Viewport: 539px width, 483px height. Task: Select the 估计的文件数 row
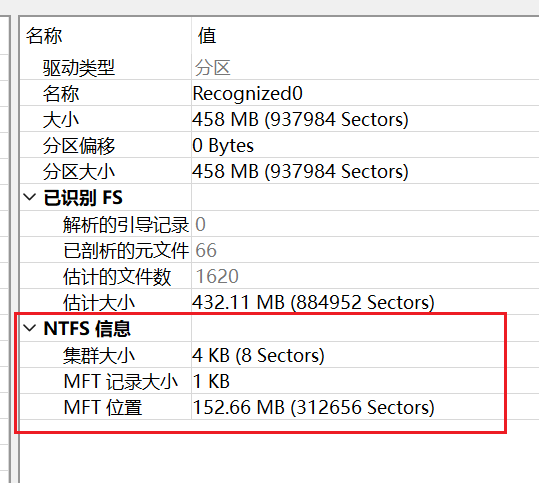(279, 276)
